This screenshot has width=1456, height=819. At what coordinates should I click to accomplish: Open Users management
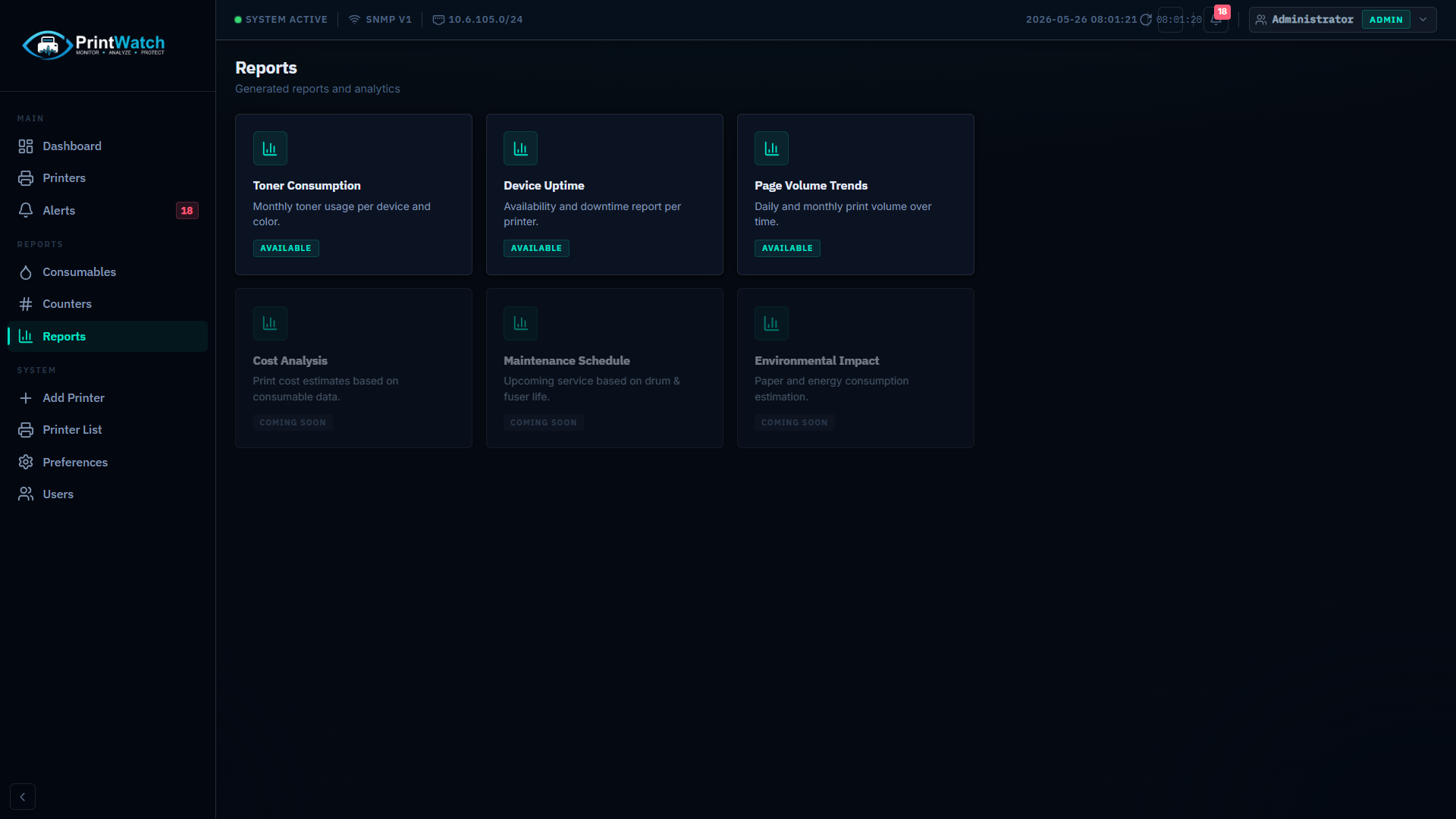[108, 494]
